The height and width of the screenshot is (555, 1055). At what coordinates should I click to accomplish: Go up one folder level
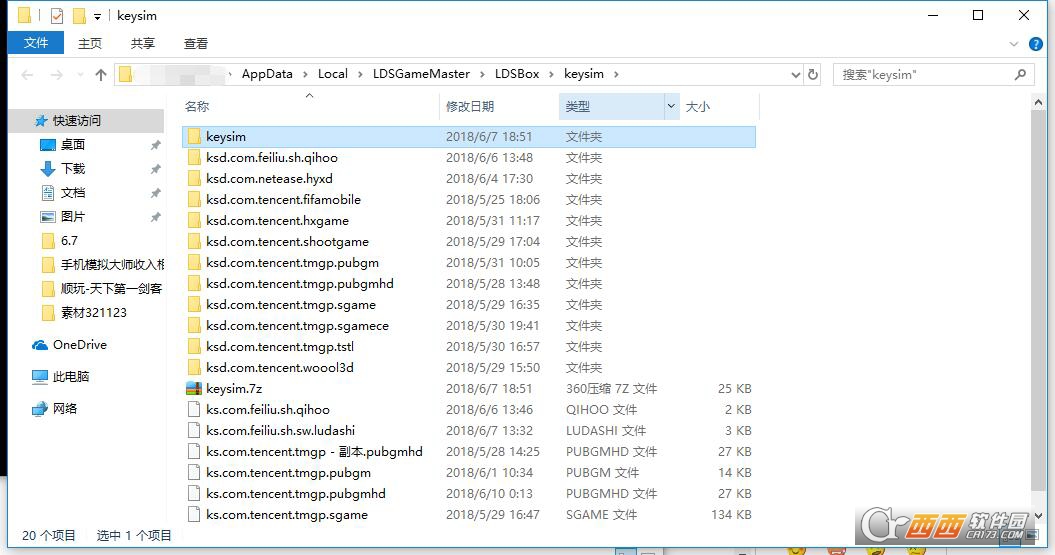(101, 75)
